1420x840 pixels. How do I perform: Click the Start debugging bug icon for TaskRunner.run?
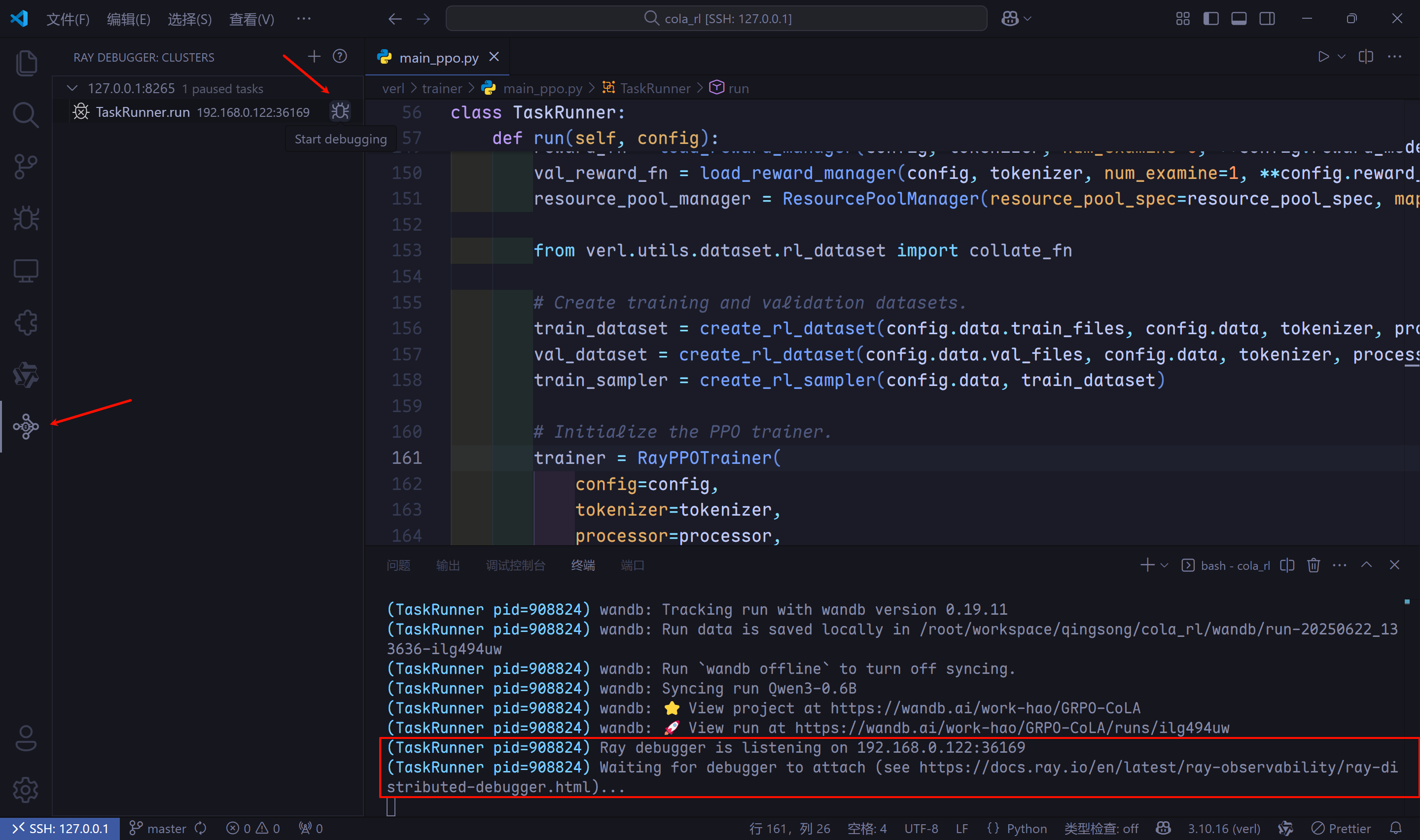coord(340,111)
